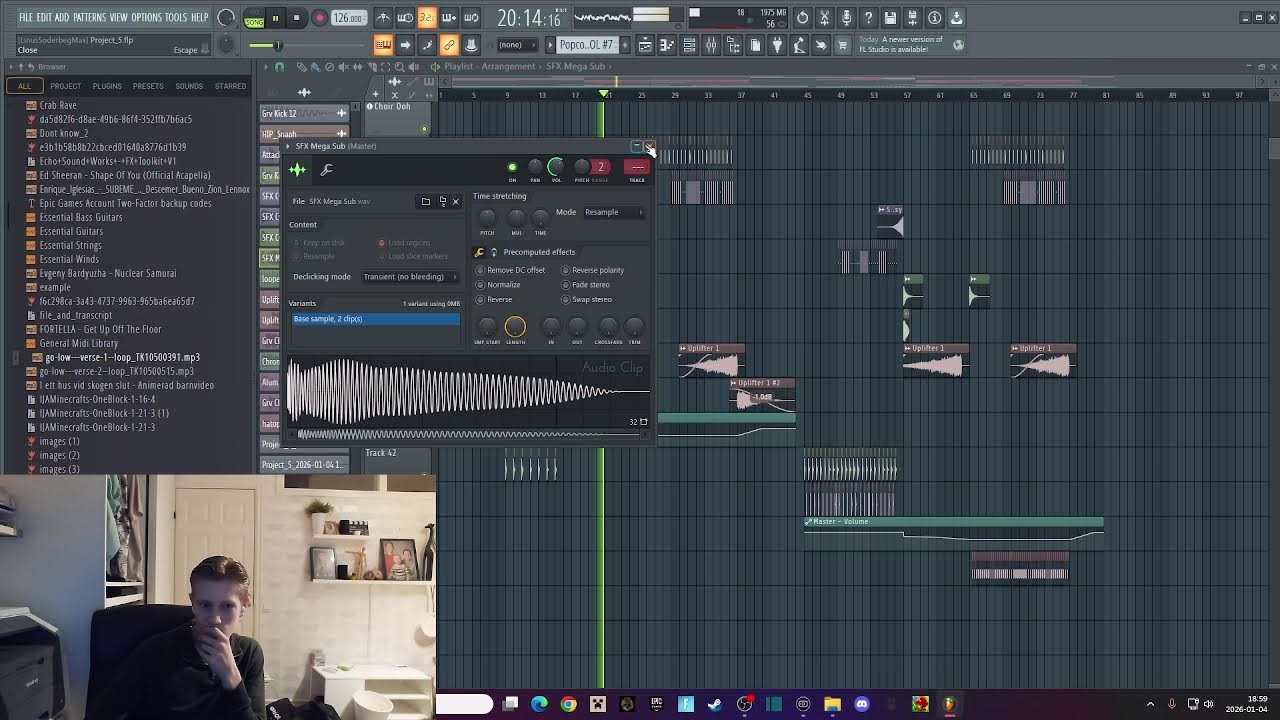Expand the Crab Rave browser folder
Screen dimensions: 1280x720
[57, 105]
